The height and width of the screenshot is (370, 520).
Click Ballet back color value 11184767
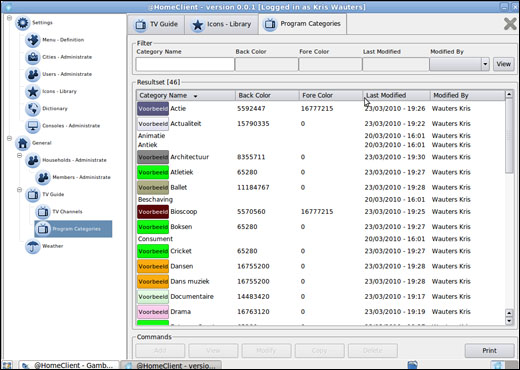(x=253, y=188)
